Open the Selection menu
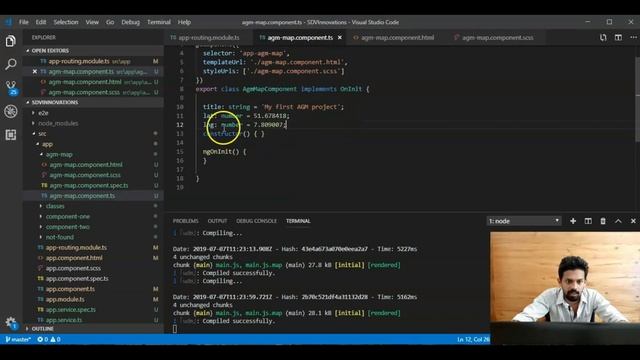The height and width of the screenshot is (360, 640). pyautogui.click(x=66, y=22)
